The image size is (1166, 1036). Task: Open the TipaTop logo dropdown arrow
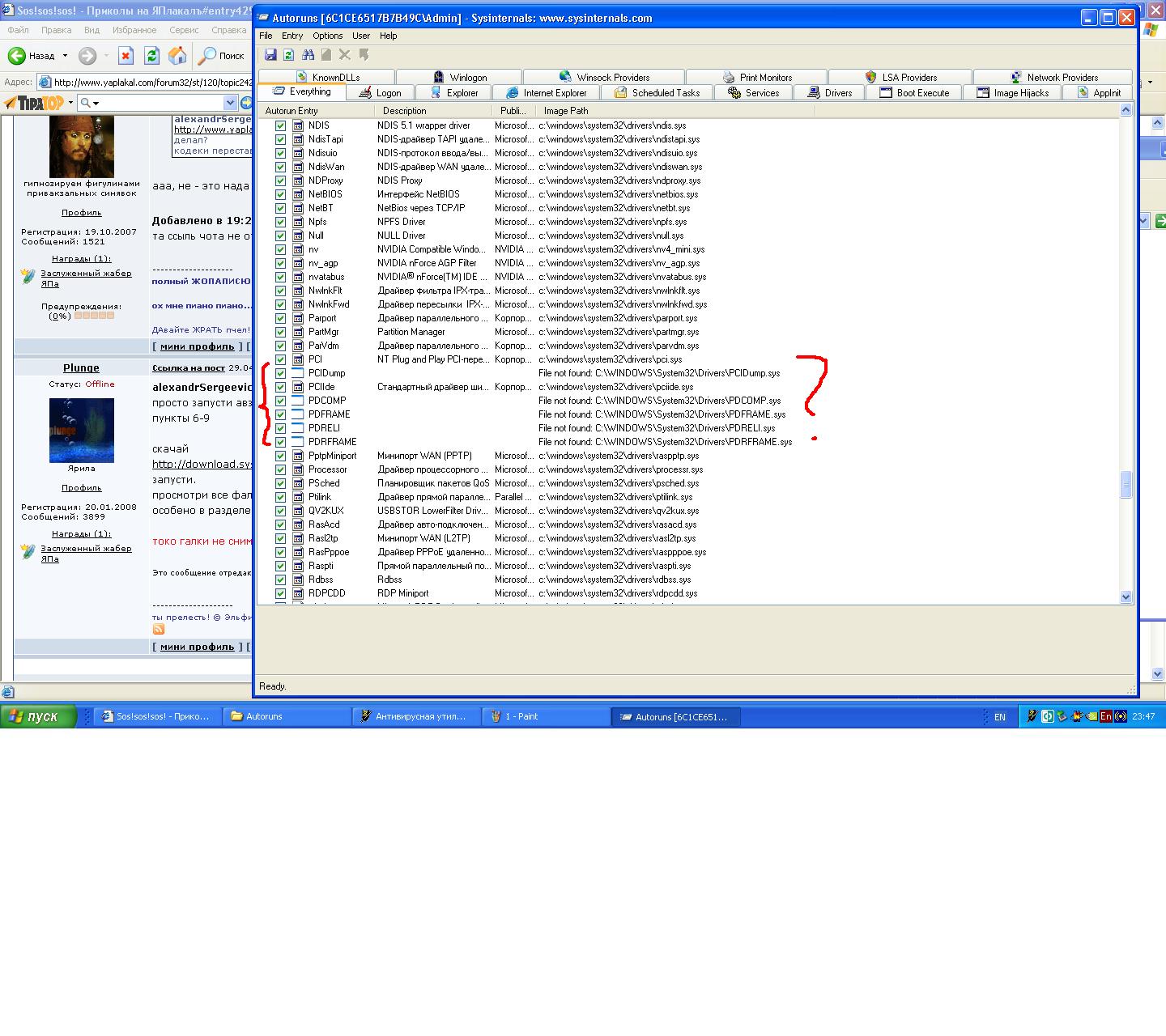70,103
